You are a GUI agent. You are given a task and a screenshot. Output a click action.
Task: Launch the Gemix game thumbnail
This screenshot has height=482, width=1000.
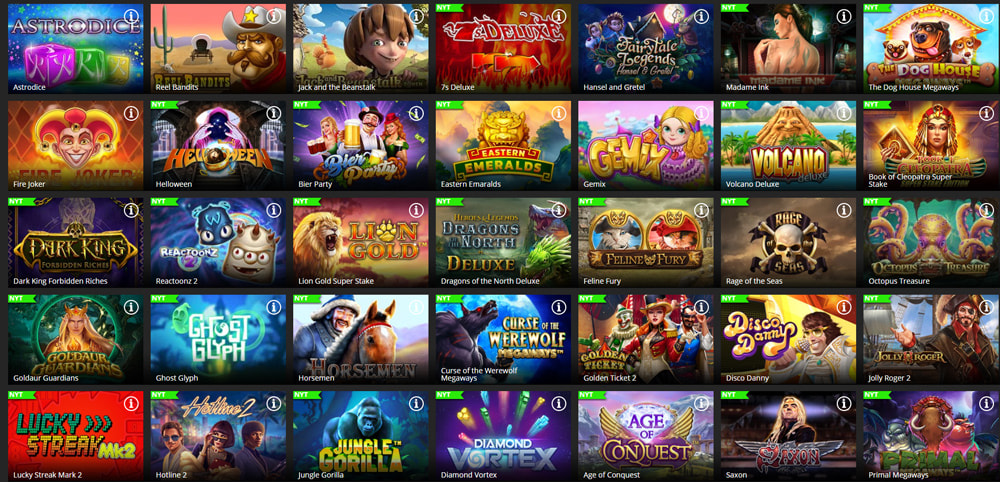click(645, 145)
